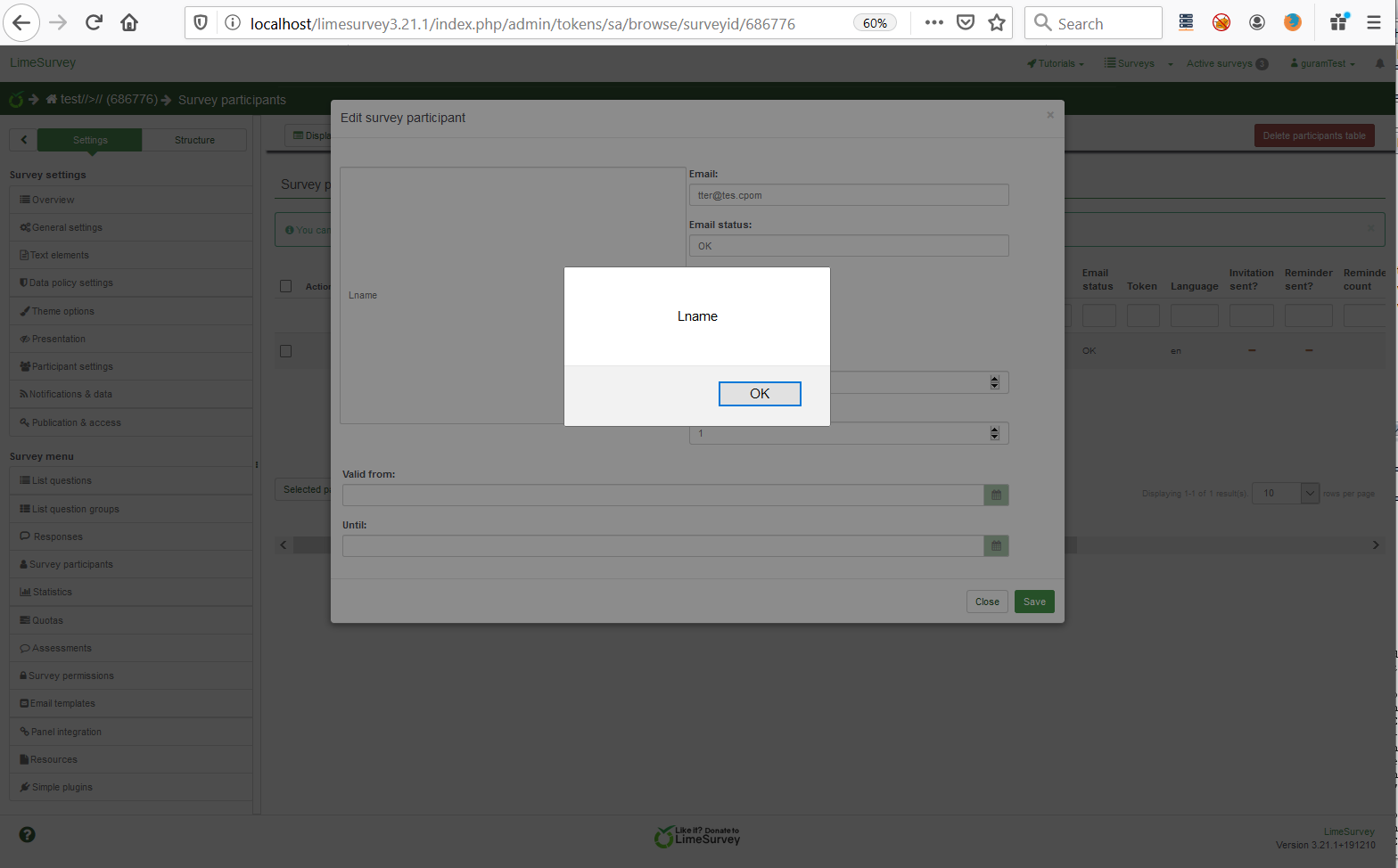Viewport: 1398px width, 868px height.
Task: Click the LimeSurvey donate logo in footer
Action: (x=697, y=836)
